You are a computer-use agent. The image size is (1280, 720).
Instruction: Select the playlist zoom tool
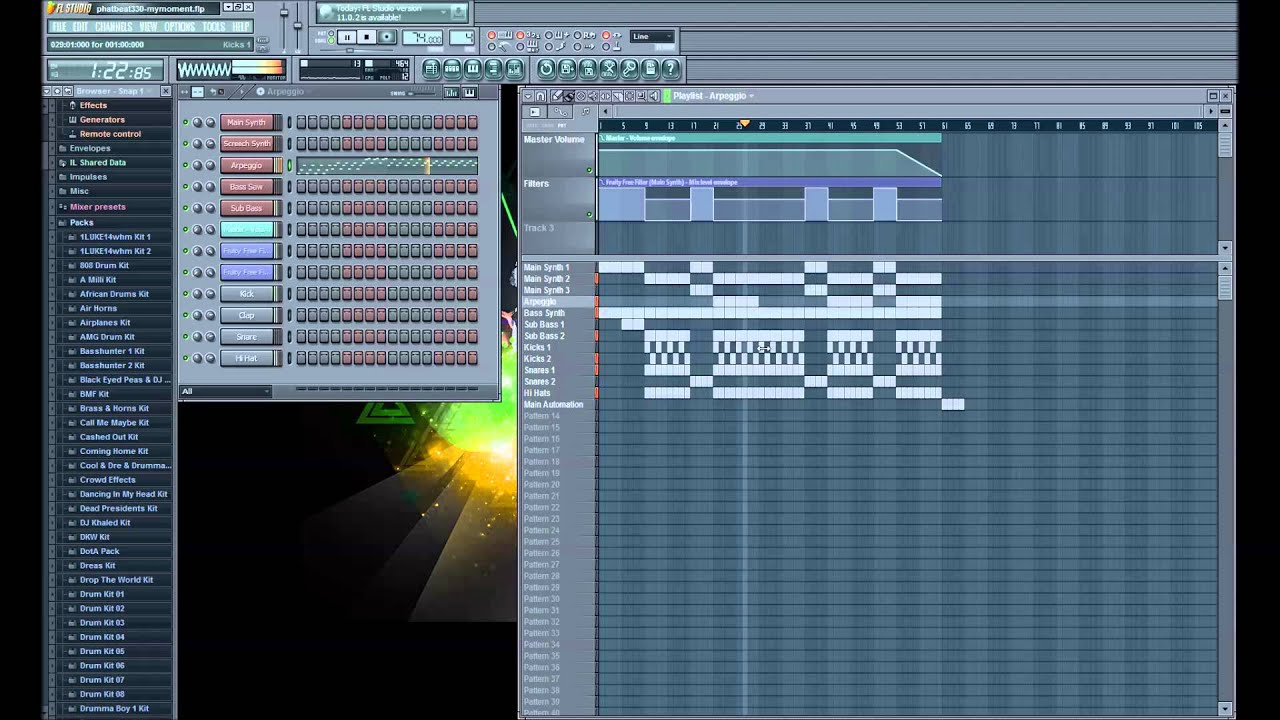click(641, 96)
